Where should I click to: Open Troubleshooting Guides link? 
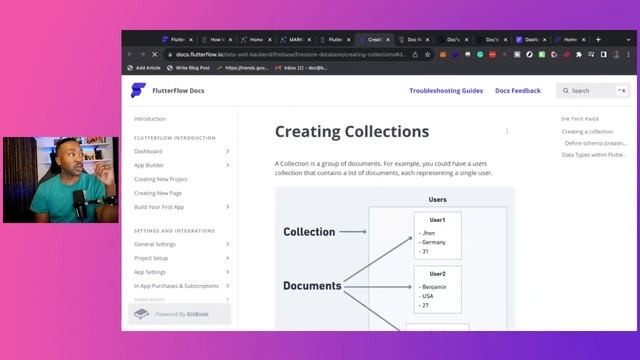click(446, 91)
